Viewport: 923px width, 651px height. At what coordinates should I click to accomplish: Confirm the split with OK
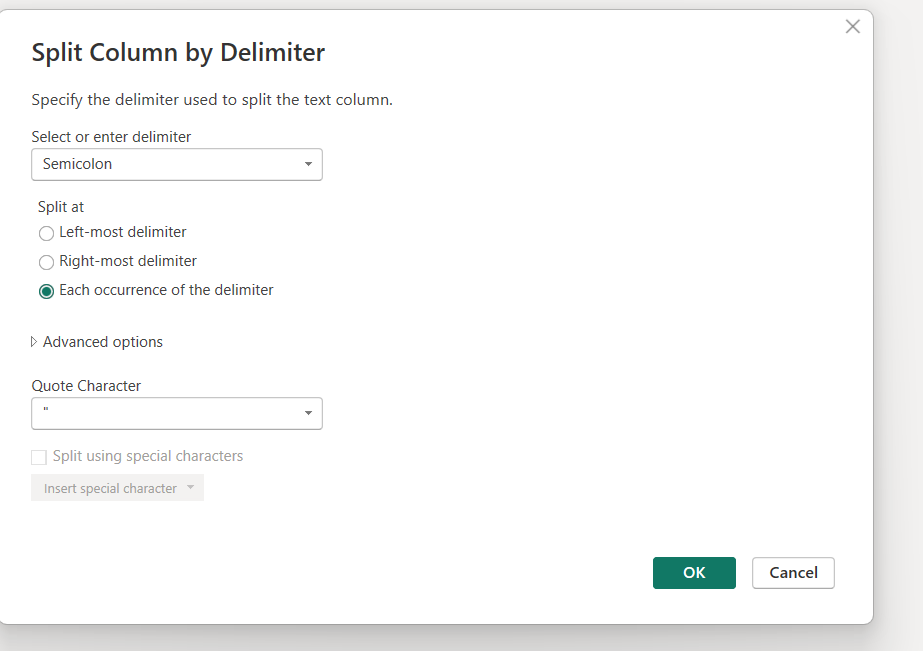click(x=694, y=573)
